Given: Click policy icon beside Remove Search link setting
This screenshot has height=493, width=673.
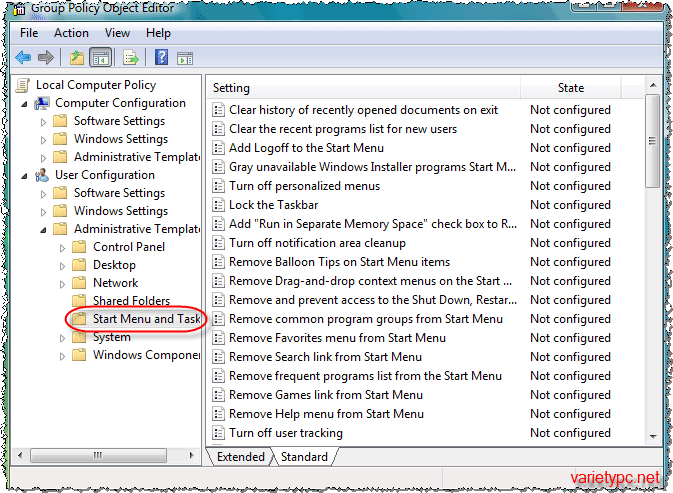Looking at the screenshot, I should click(x=218, y=357).
